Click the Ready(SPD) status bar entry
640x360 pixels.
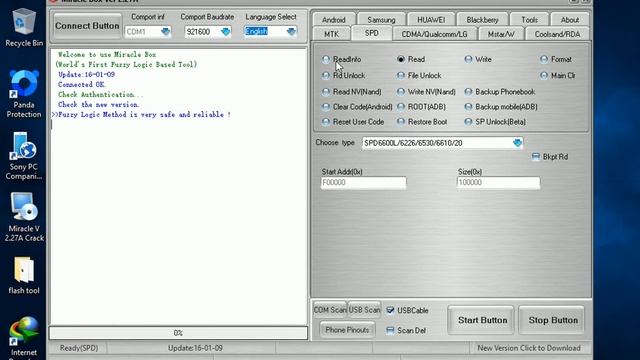pos(79,348)
